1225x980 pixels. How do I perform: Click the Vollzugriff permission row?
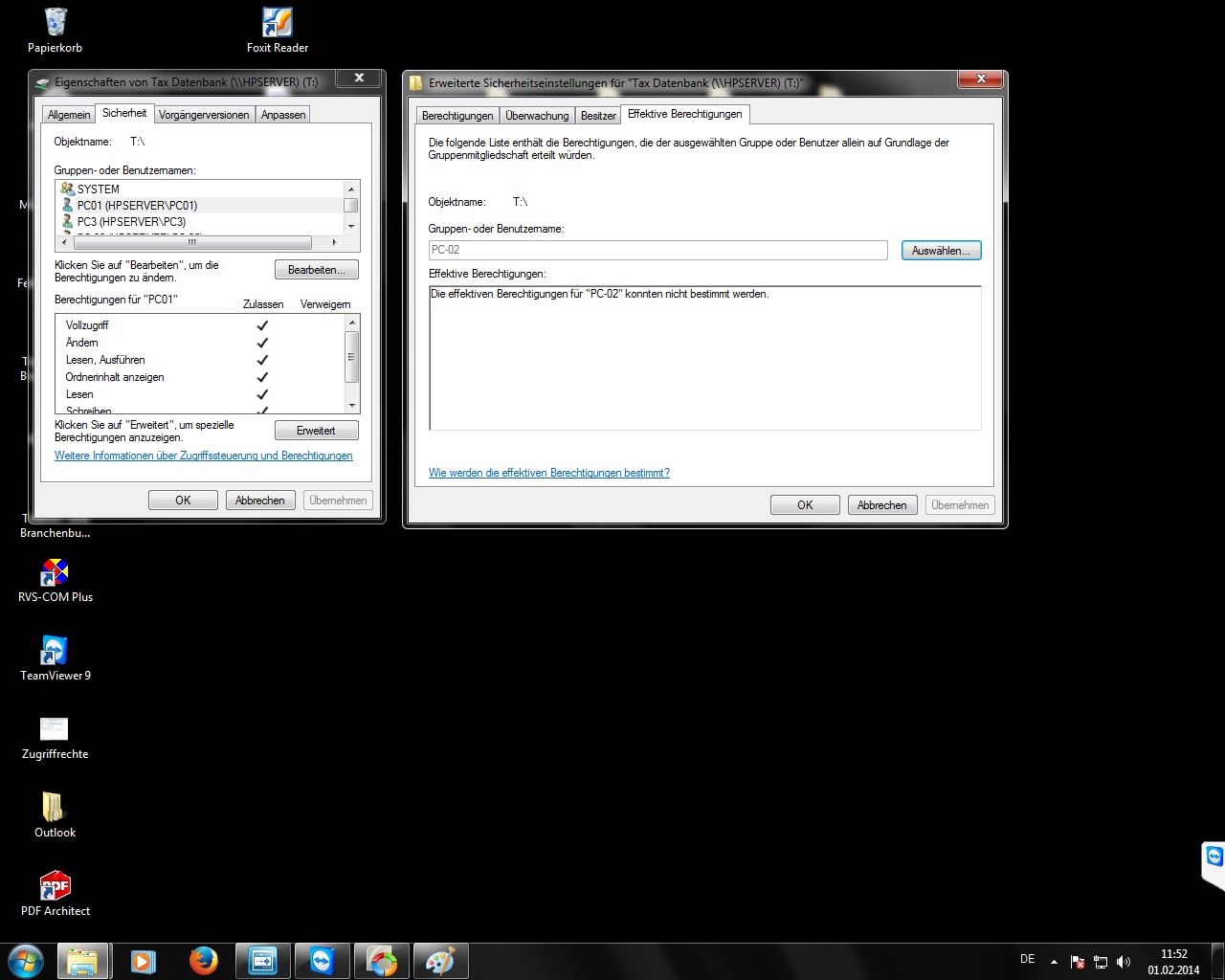pos(200,325)
